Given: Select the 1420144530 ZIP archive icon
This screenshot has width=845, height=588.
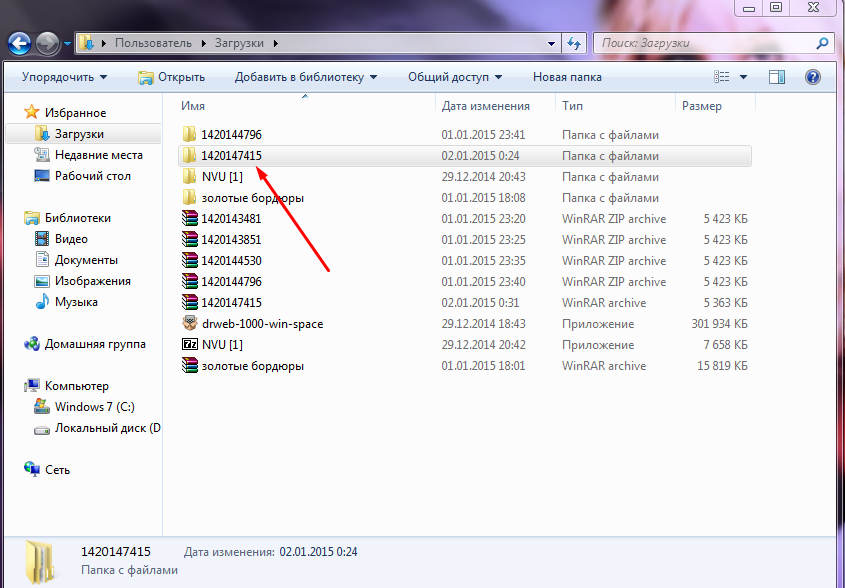Looking at the screenshot, I should (x=190, y=260).
